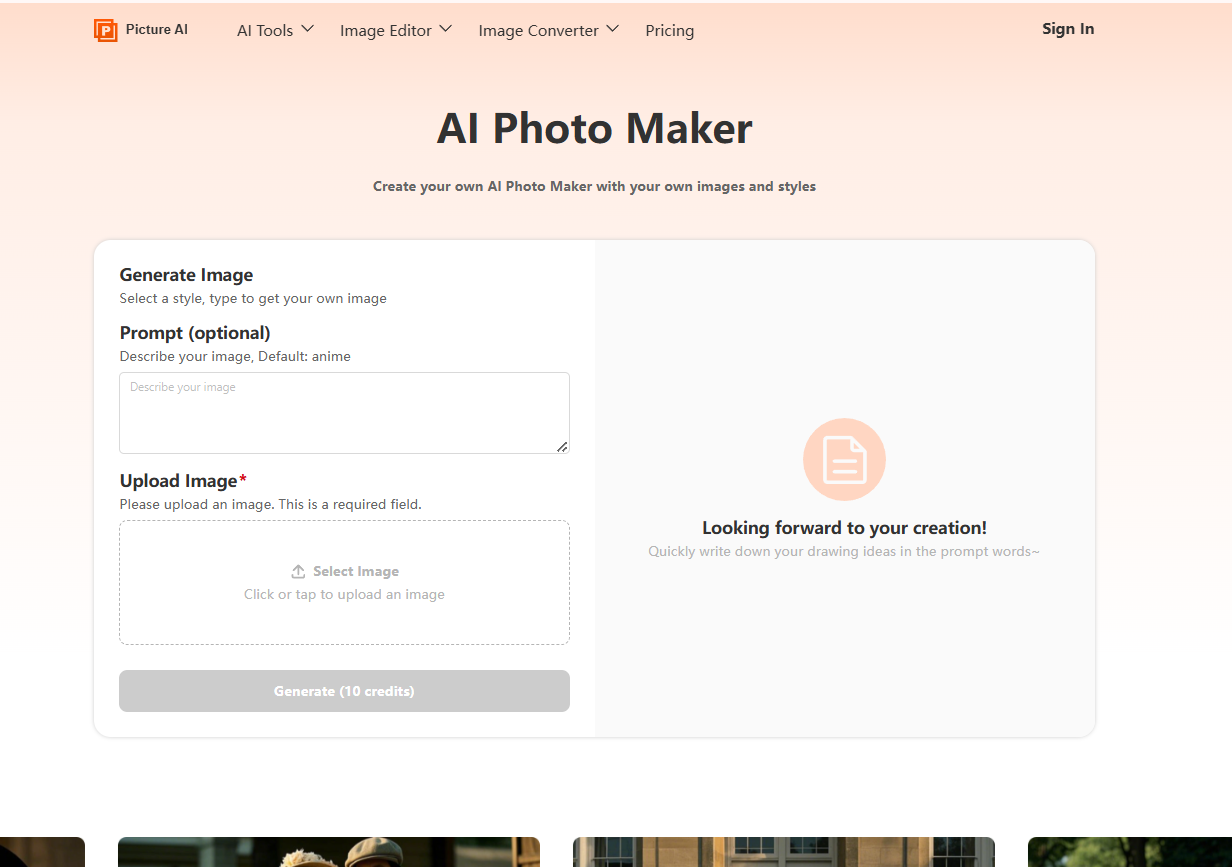Click inside the Describe your image prompt field
Screen dimensions: 1232x867
[x=344, y=413]
